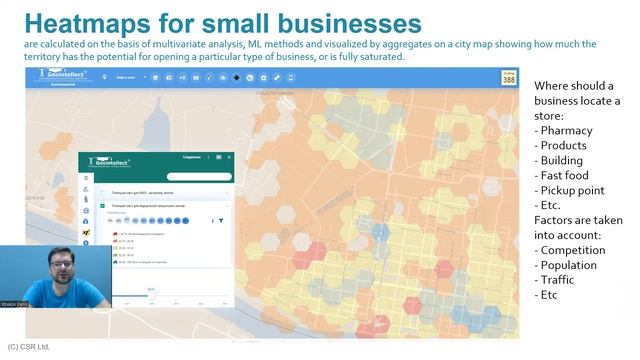Click the yellow legend item in the layer legend
The image size is (640, 360).
click(x=124, y=248)
